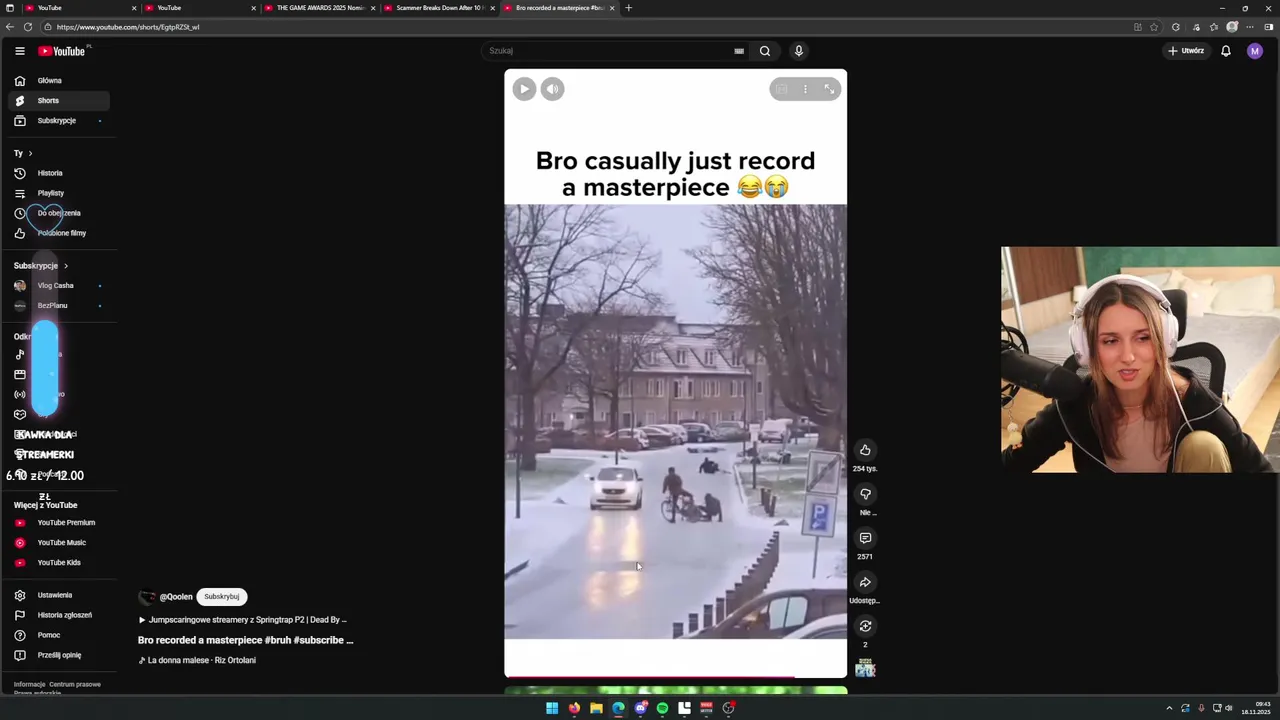This screenshot has height=720, width=1280.
Task: Click the search magnifier button
Action: click(x=765, y=51)
